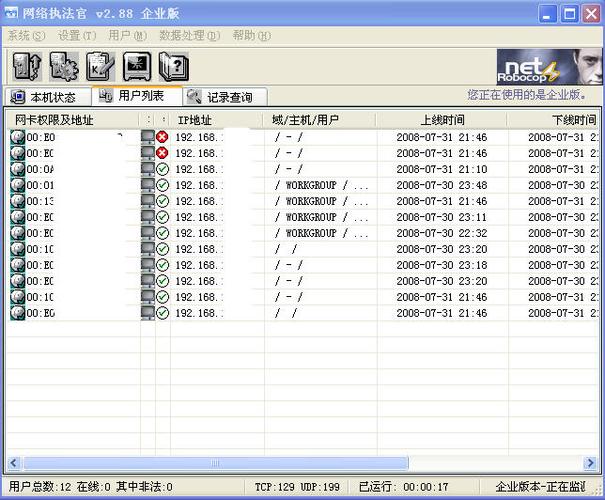Select online time 2008-07-30 22:32 cell
This screenshot has width=605, height=500.
tap(442, 233)
